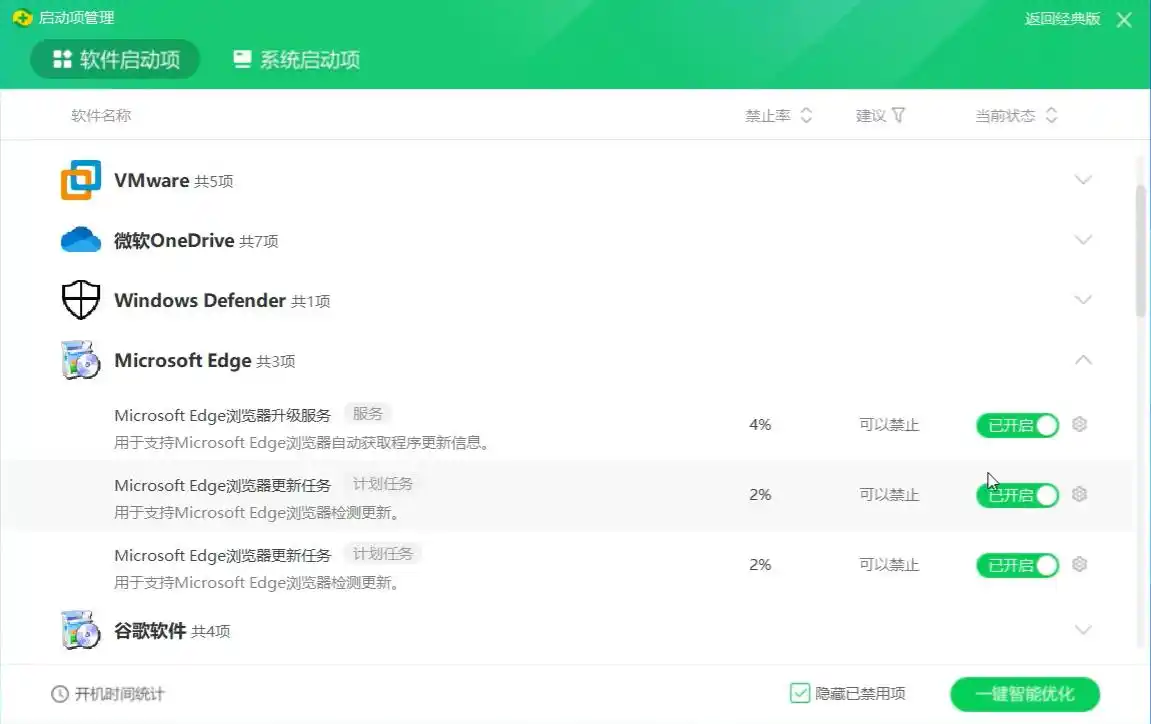The height and width of the screenshot is (724, 1151).
Task: Expand the VMware startup items group
Action: 1084,180
